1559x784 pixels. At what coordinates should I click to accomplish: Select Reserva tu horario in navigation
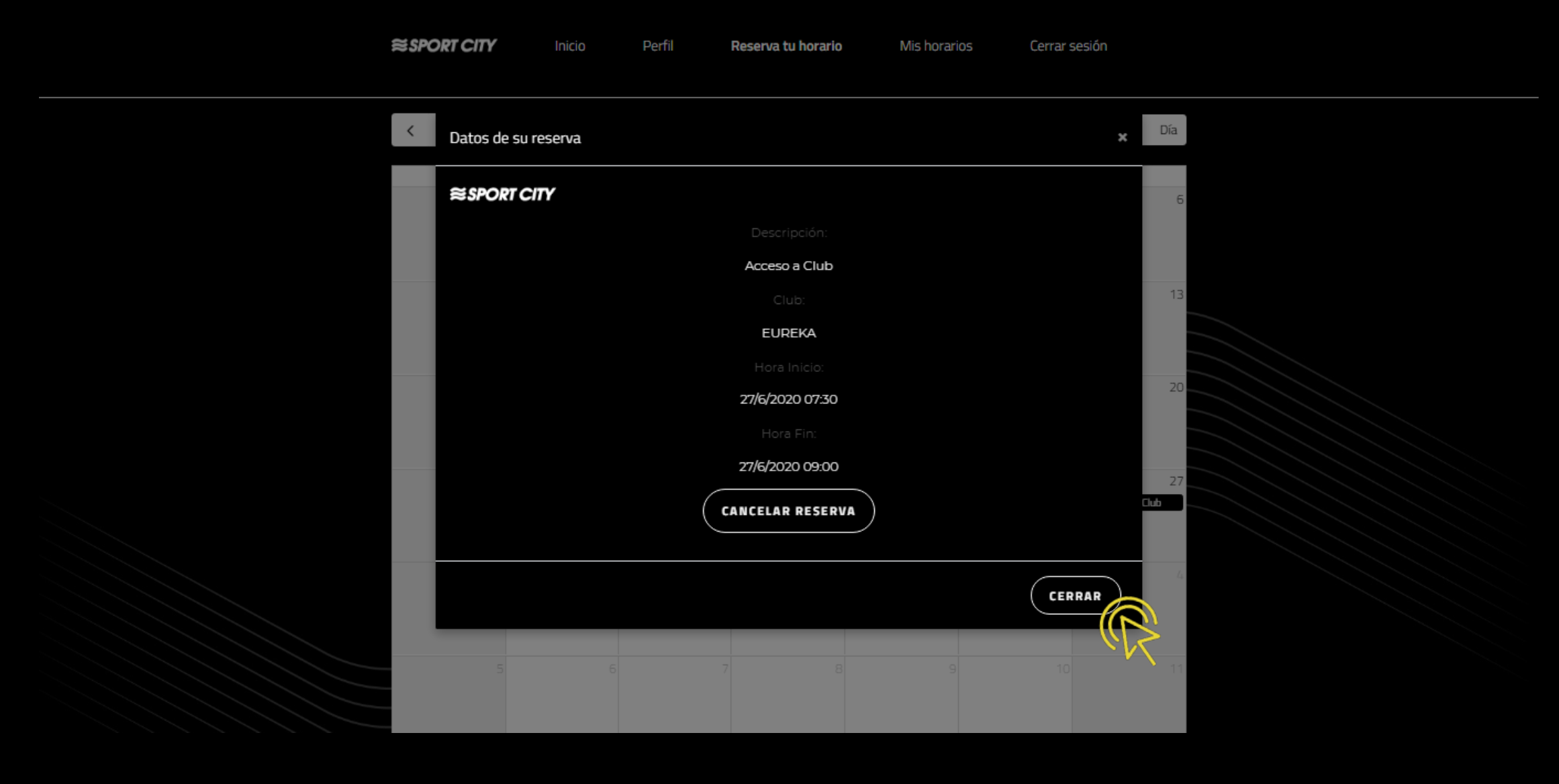(786, 46)
